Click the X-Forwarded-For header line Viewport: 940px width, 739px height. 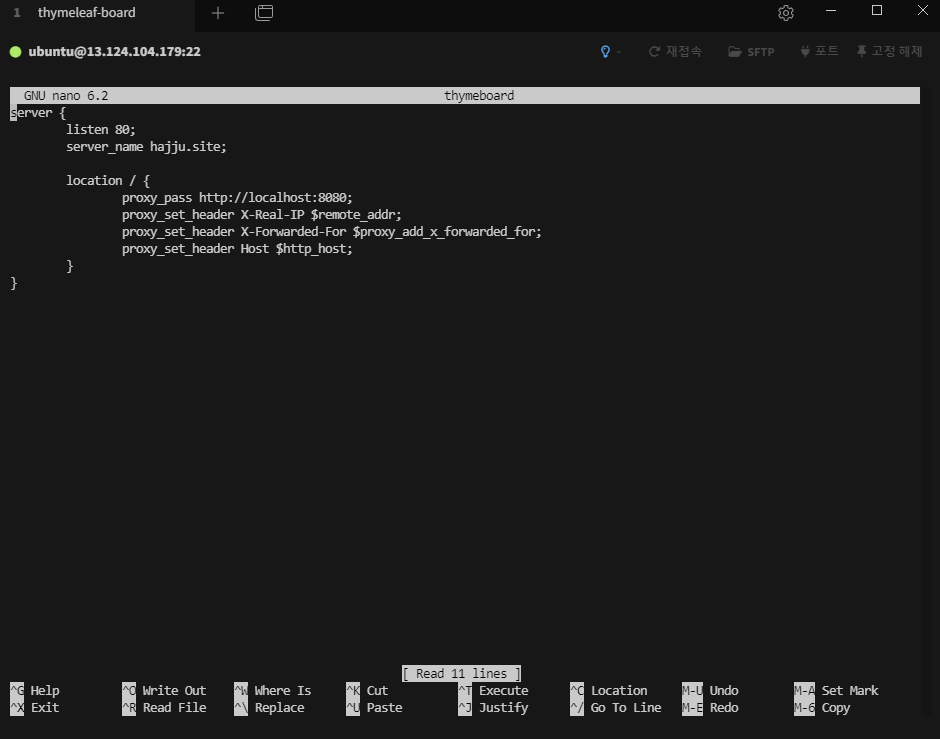pos(332,232)
